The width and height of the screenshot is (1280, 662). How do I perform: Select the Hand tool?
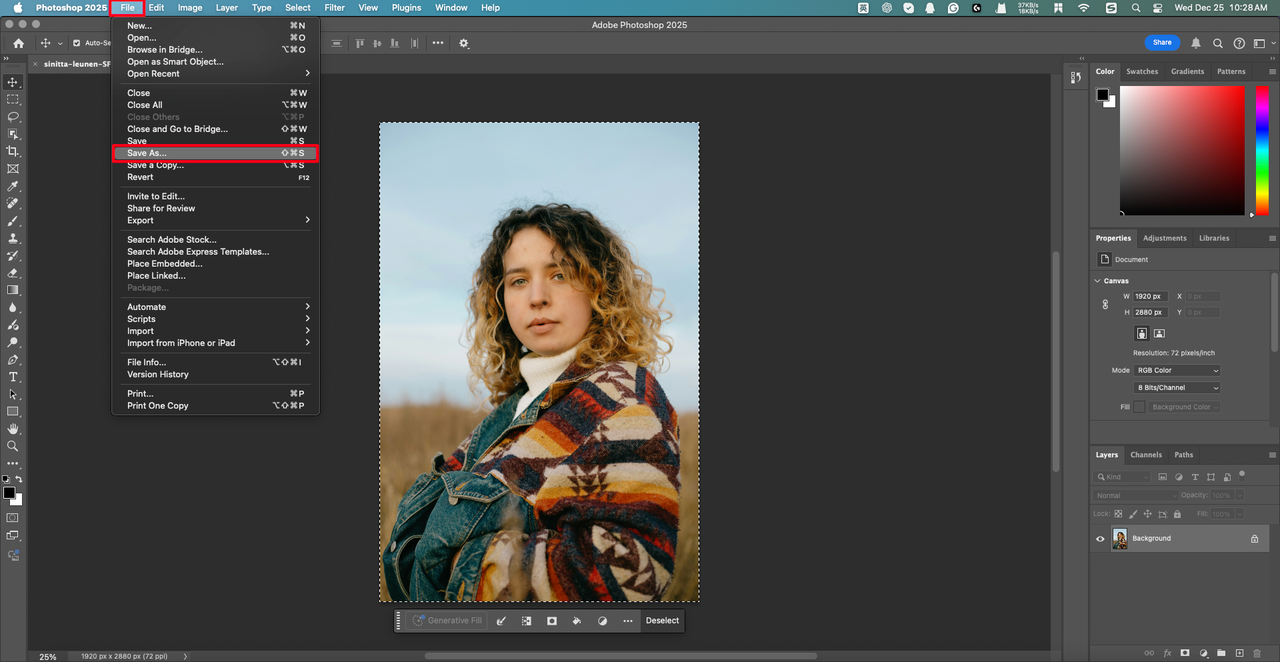pyautogui.click(x=13, y=429)
